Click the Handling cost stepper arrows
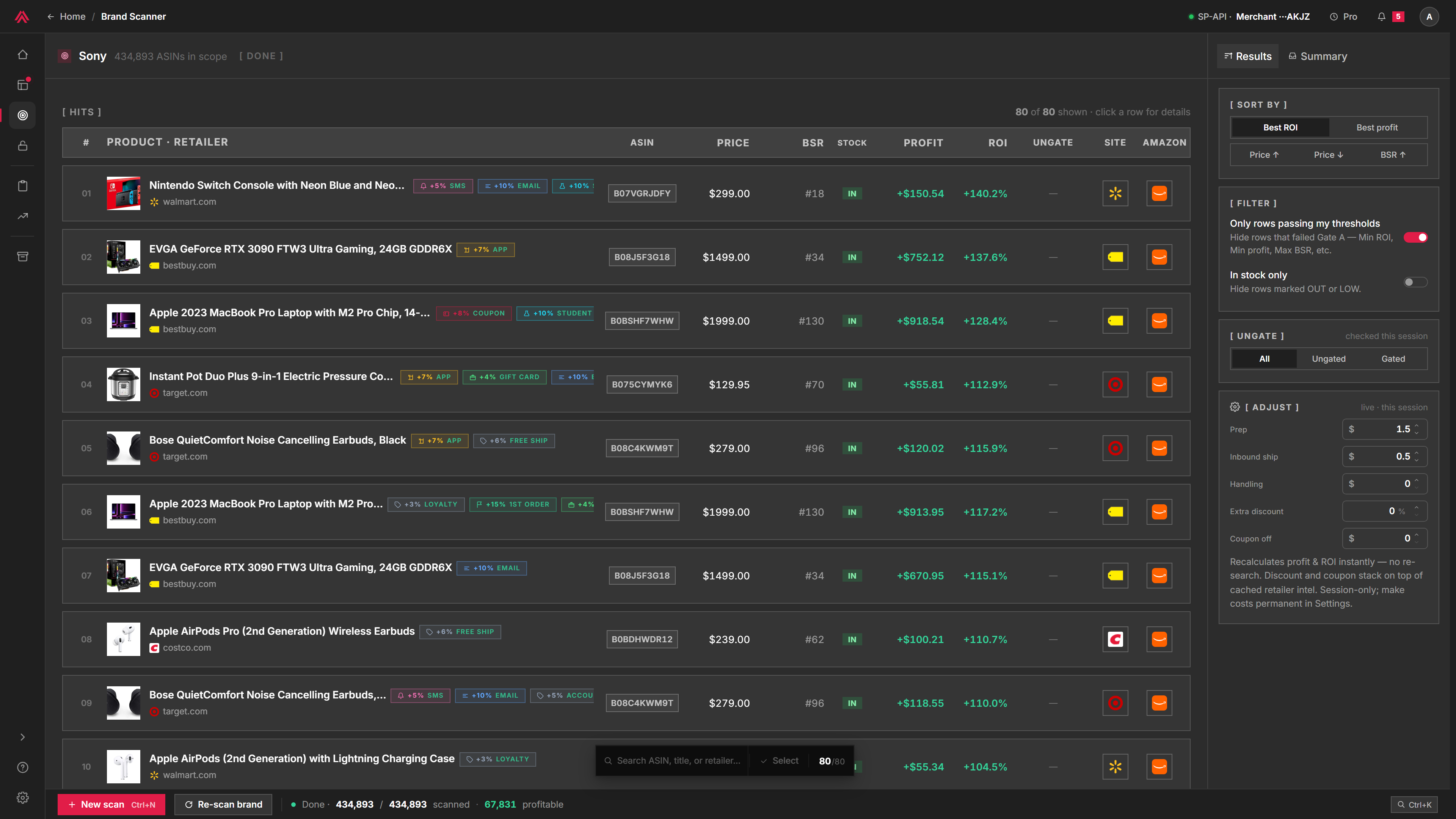The height and width of the screenshot is (819, 1456). click(x=1417, y=484)
